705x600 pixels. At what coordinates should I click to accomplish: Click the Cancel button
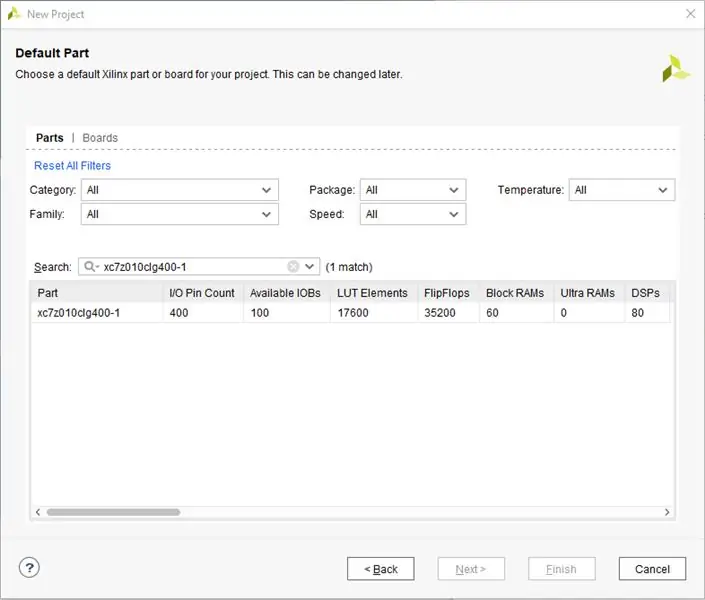[x=652, y=569]
